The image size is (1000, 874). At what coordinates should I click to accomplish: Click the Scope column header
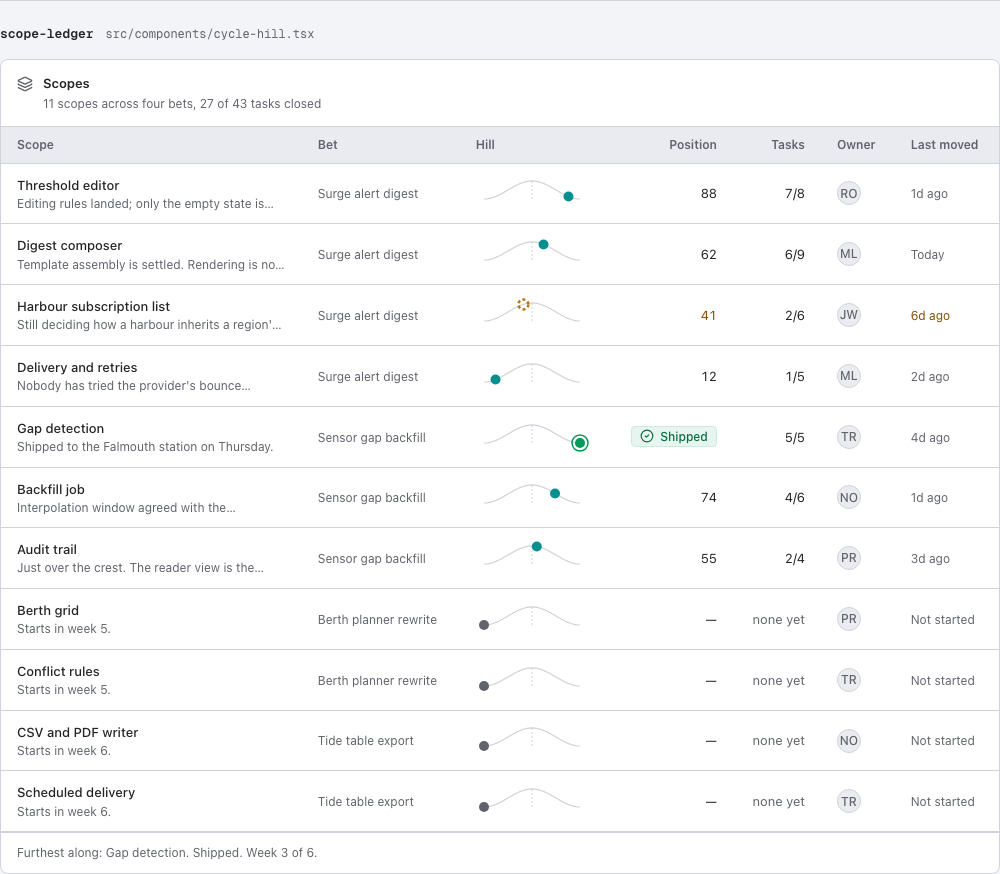click(35, 145)
